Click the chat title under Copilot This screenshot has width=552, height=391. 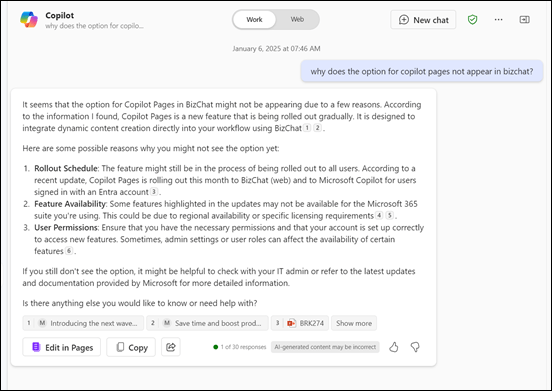click(94, 26)
